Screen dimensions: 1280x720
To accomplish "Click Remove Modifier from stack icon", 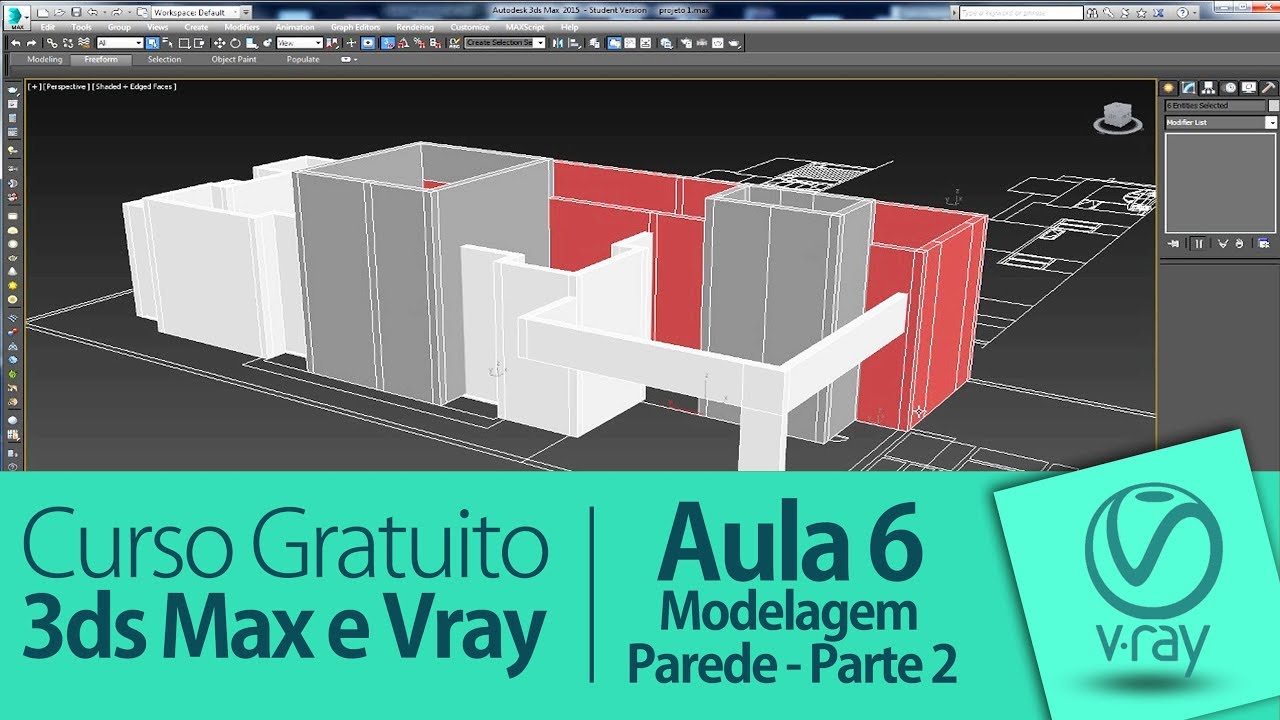I will (x=1239, y=244).
